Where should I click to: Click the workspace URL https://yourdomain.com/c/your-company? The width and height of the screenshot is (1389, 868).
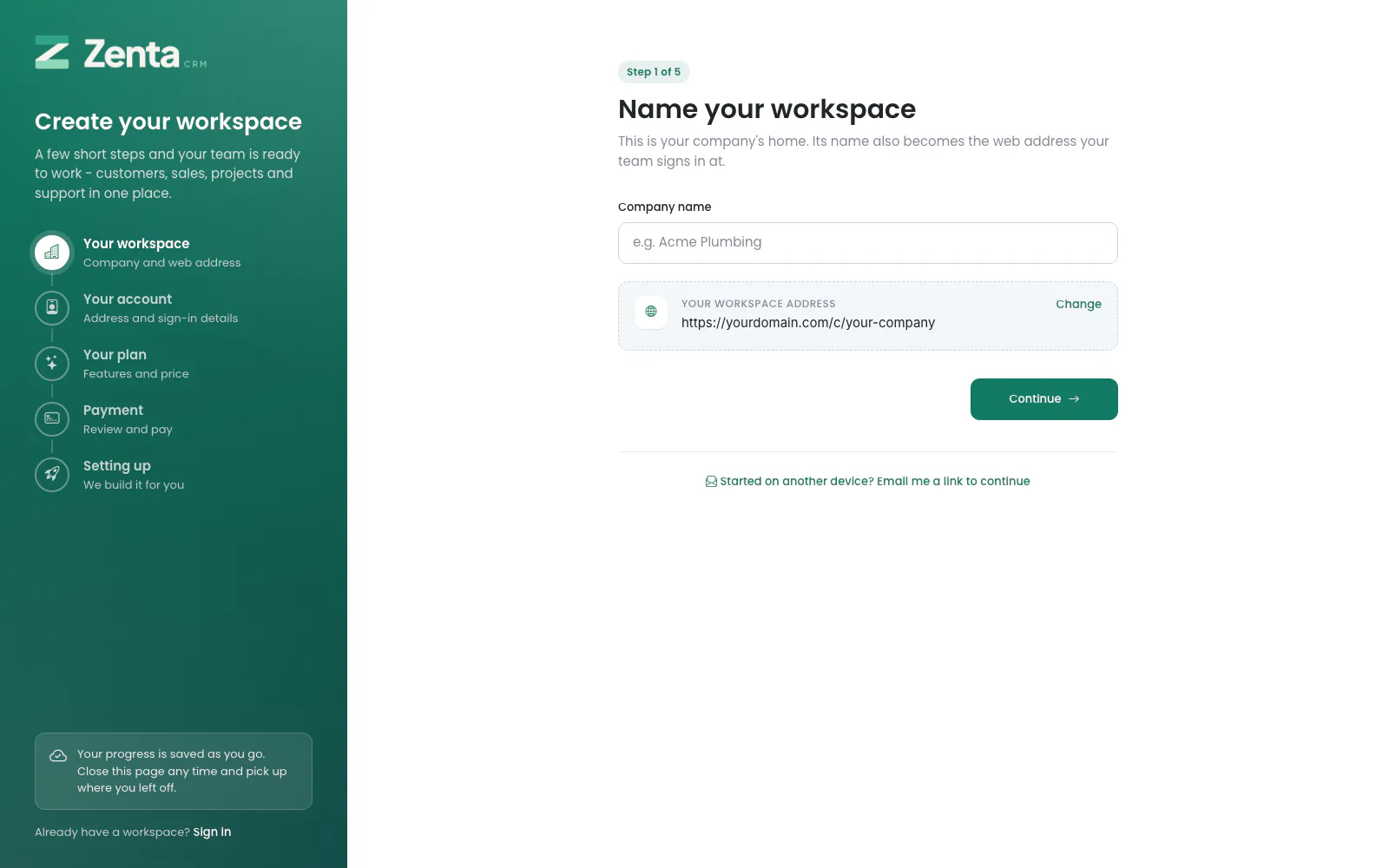coord(808,323)
